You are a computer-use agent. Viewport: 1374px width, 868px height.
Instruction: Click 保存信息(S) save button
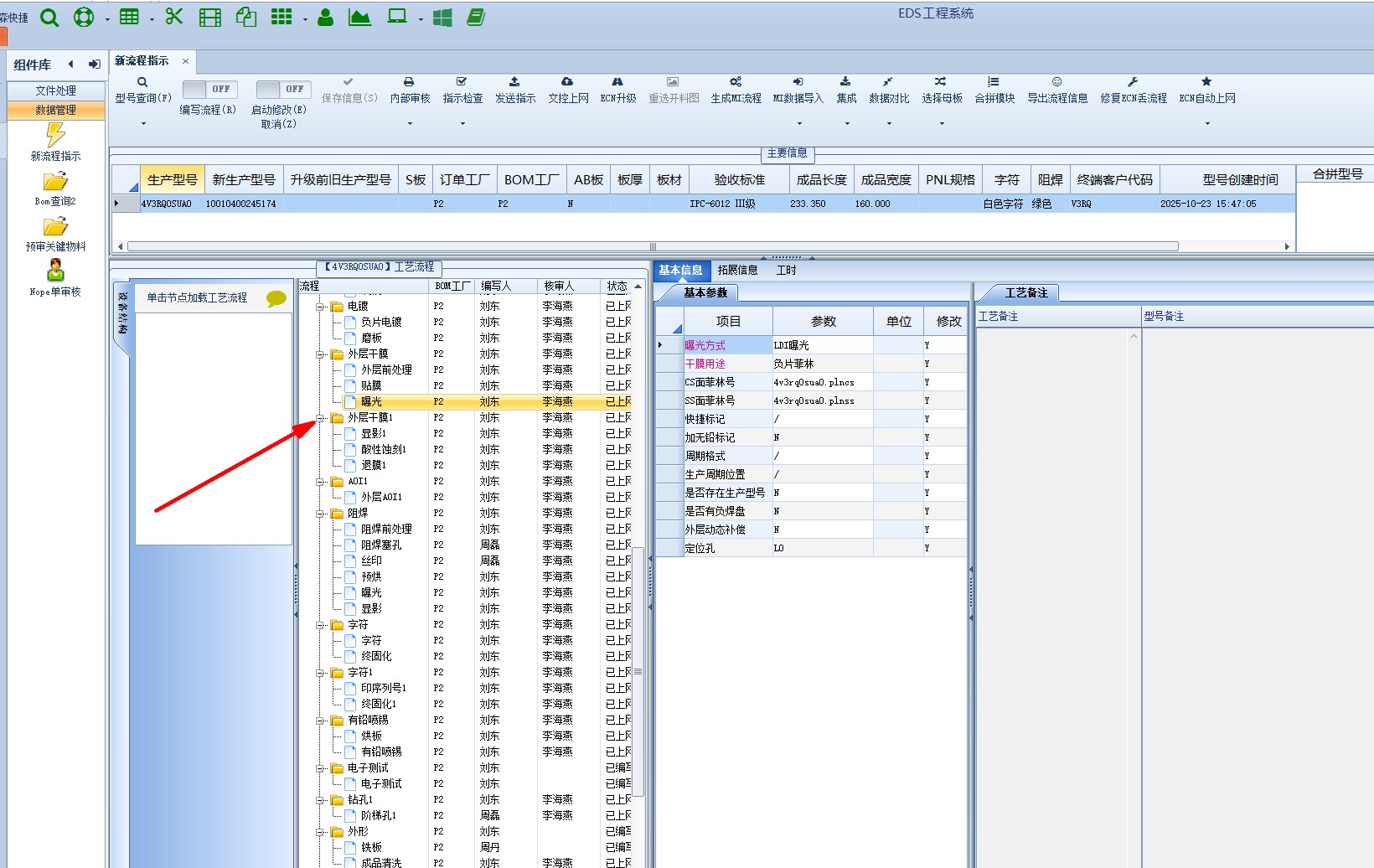click(x=349, y=90)
